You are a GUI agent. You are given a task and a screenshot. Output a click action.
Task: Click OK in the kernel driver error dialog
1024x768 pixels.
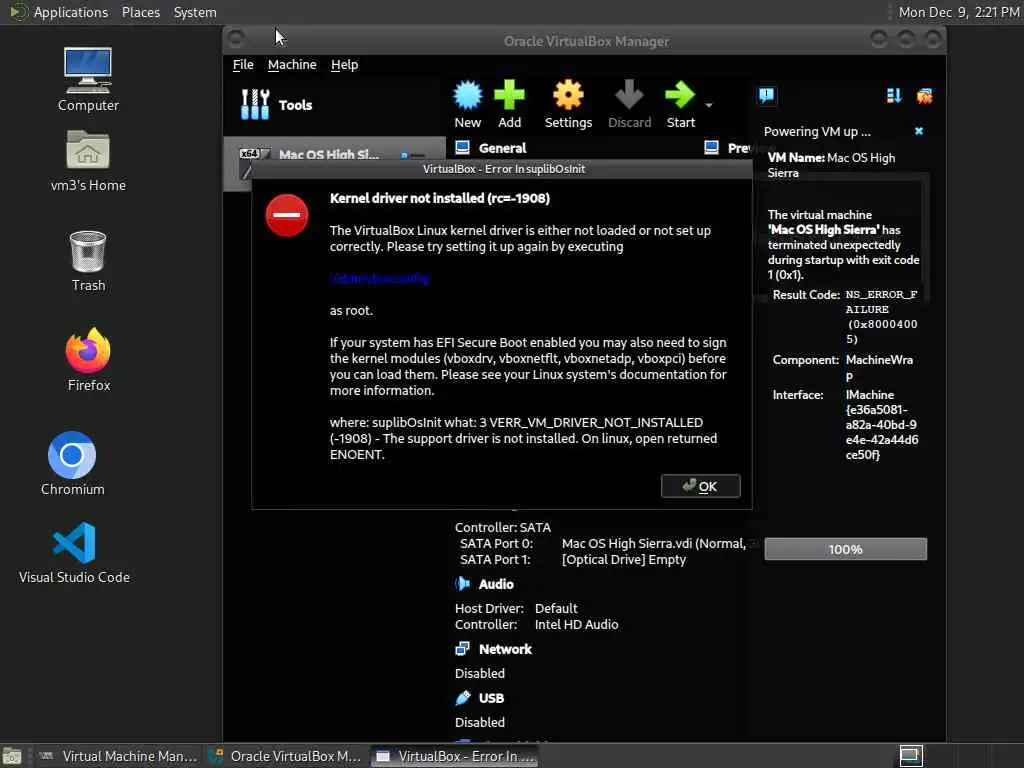(x=700, y=486)
